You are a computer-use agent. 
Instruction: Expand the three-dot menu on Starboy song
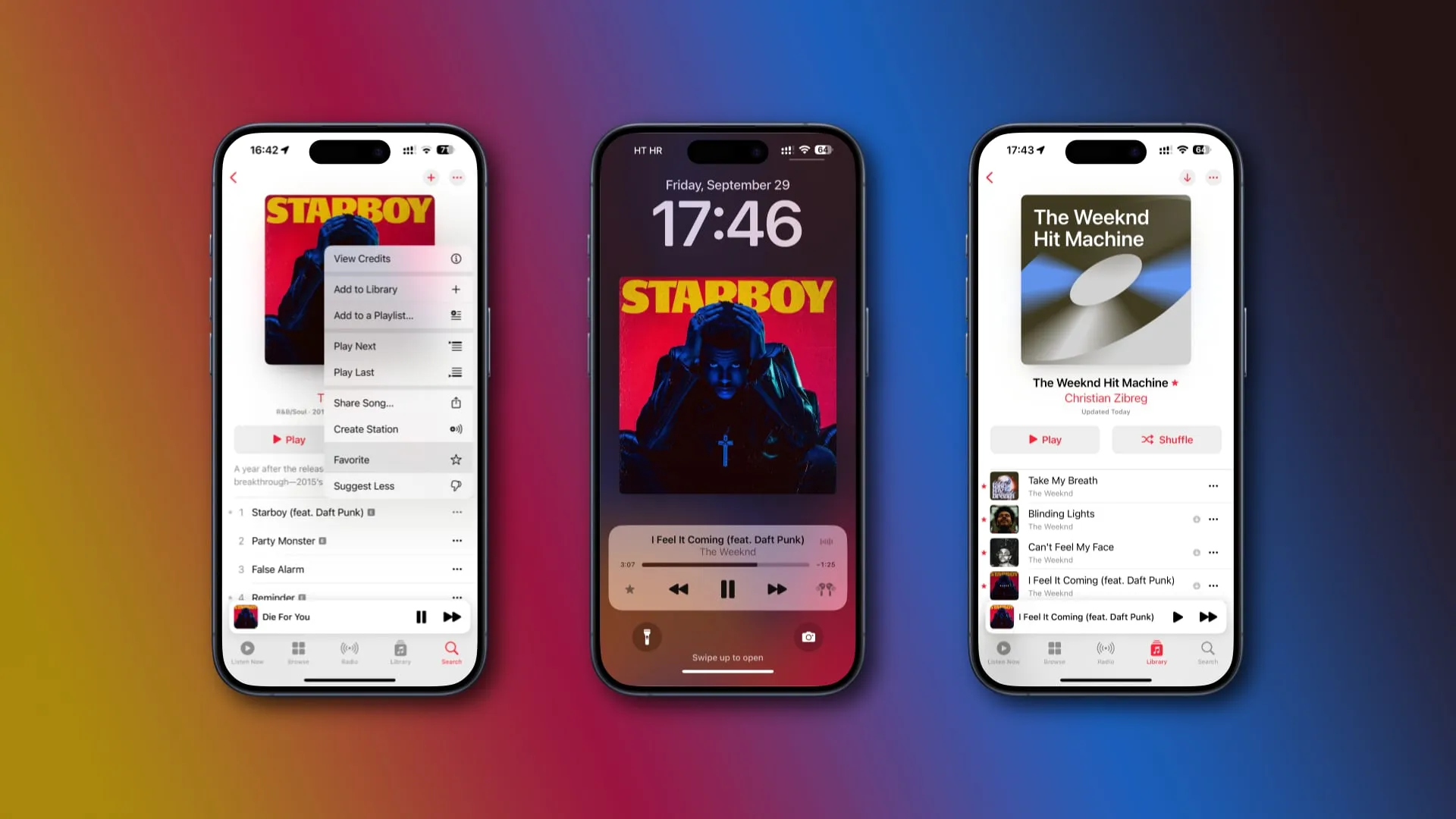click(x=457, y=511)
